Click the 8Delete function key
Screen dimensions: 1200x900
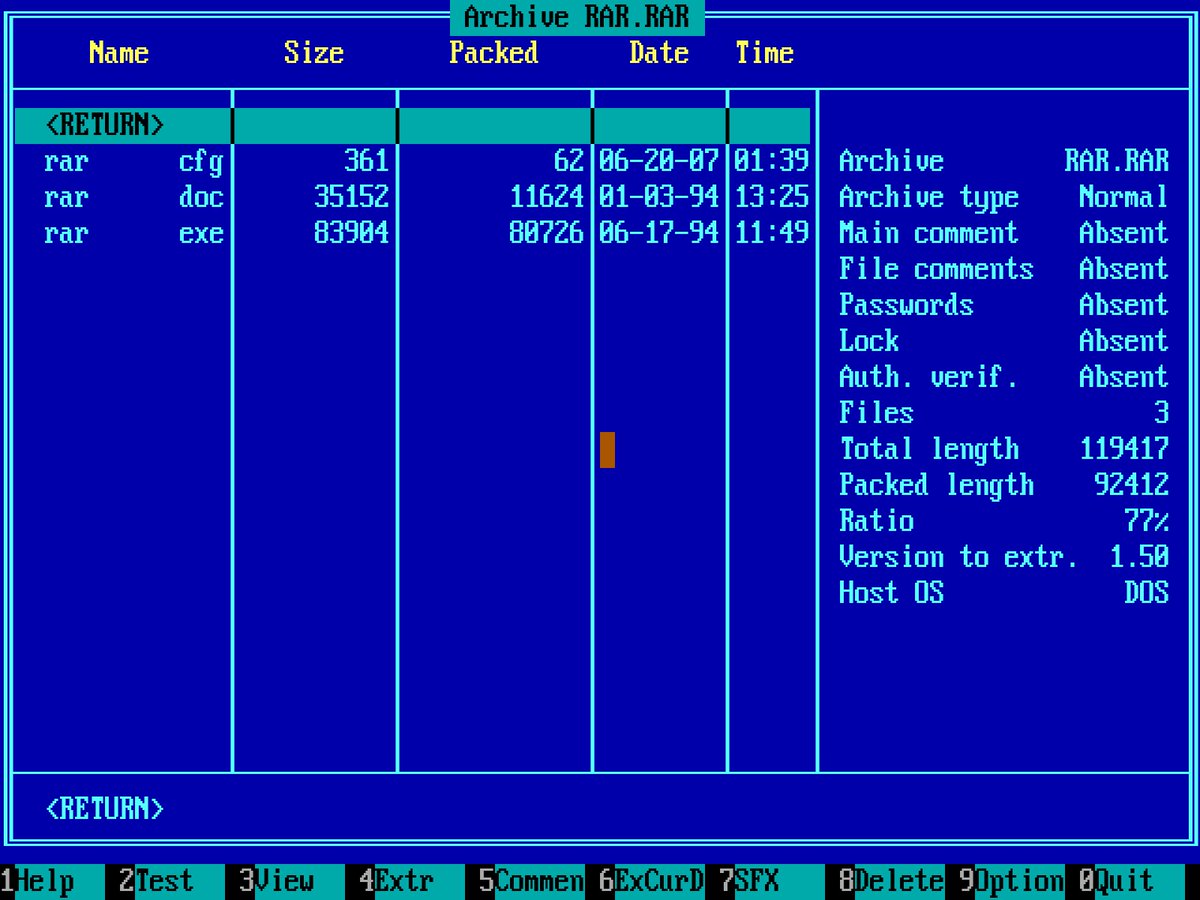click(892, 881)
